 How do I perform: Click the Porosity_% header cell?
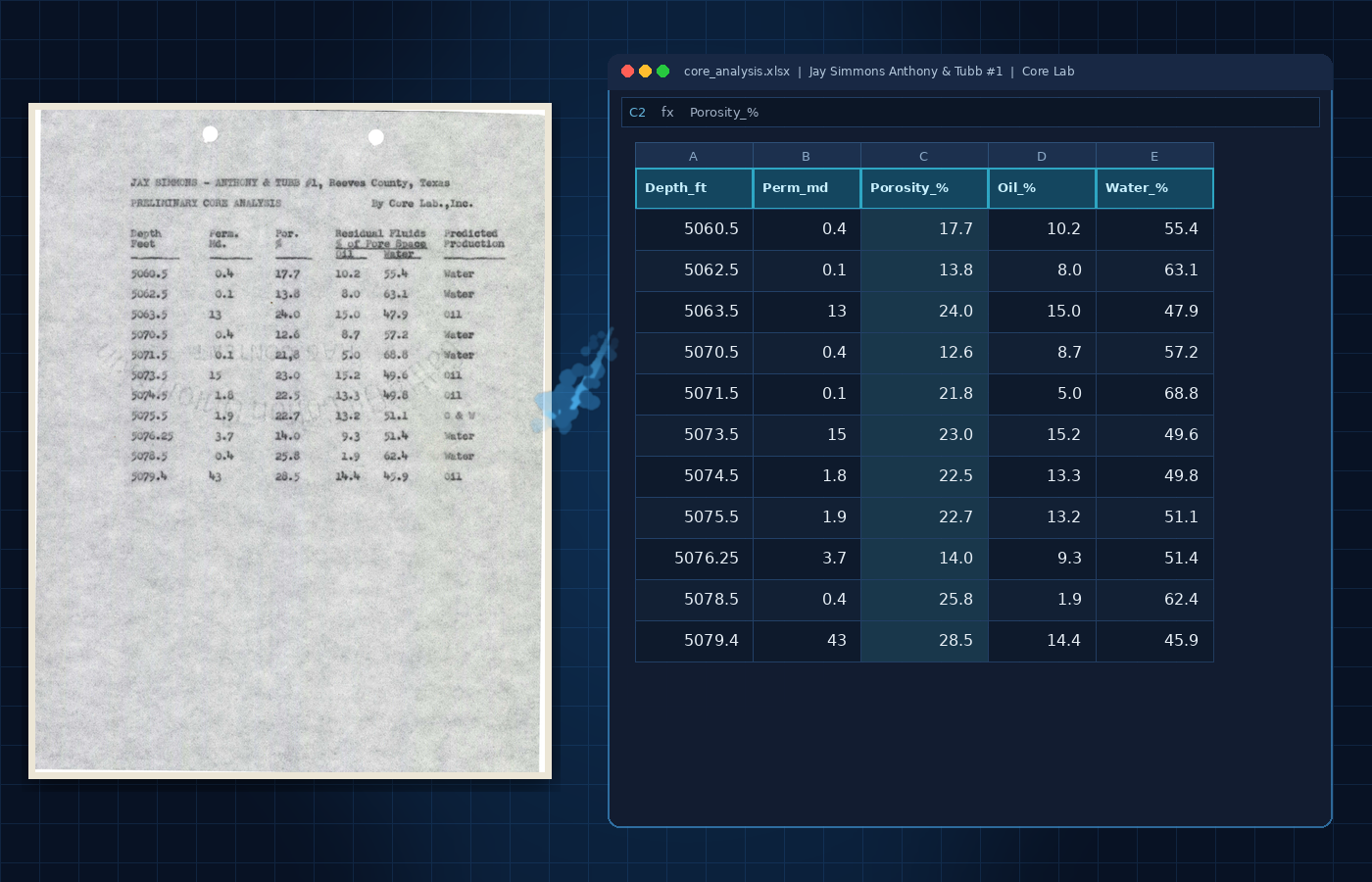pyautogui.click(x=924, y=188)
